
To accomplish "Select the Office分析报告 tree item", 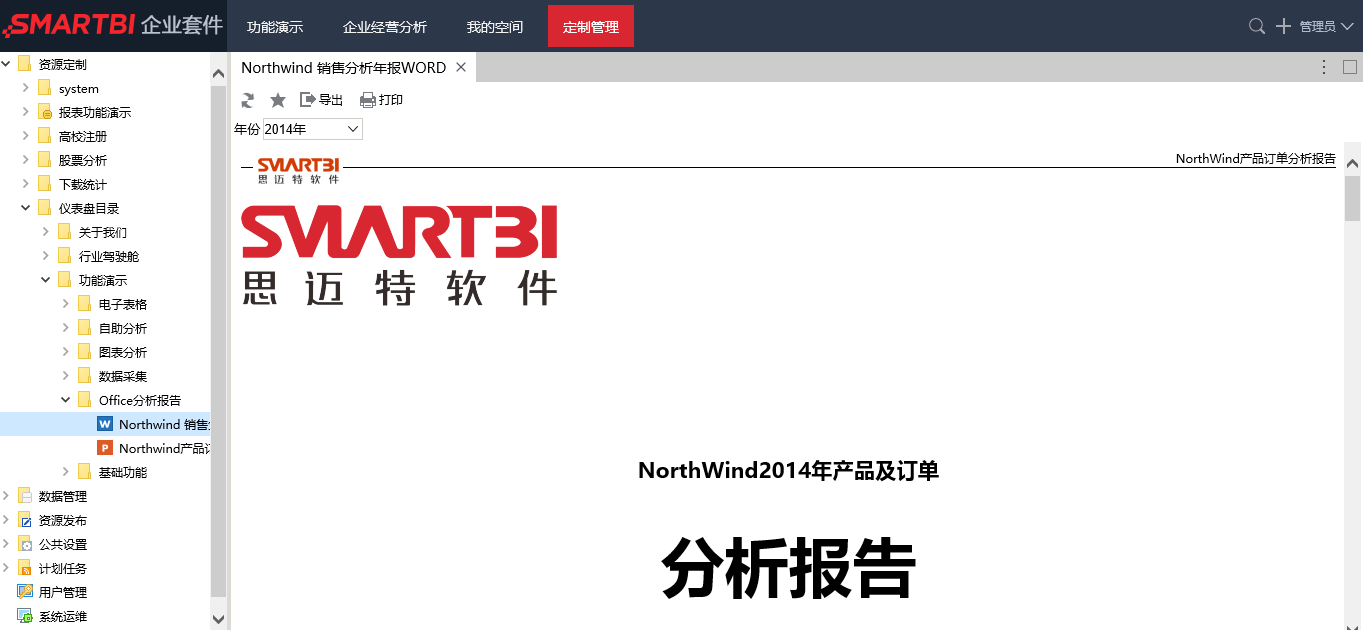I will (x=140, y=400).
